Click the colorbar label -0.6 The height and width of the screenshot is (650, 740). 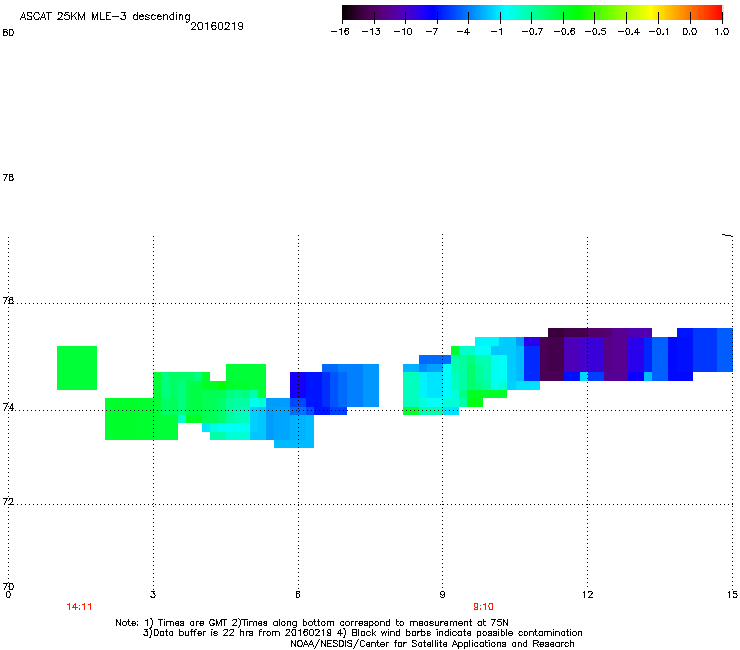(564, 32)
